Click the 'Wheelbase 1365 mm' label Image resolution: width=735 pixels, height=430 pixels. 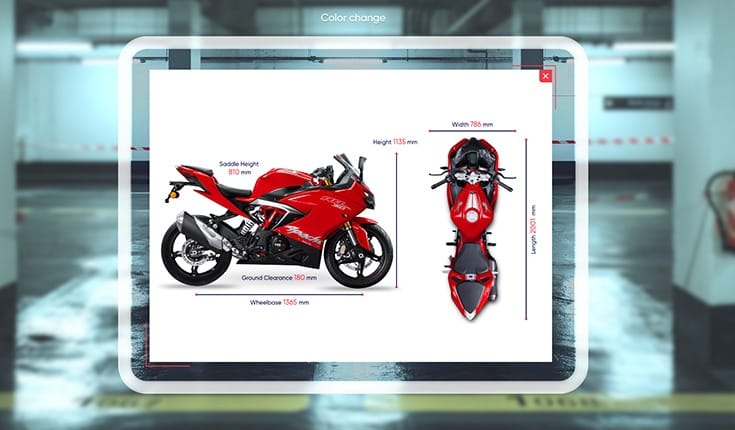click(279, 302)
